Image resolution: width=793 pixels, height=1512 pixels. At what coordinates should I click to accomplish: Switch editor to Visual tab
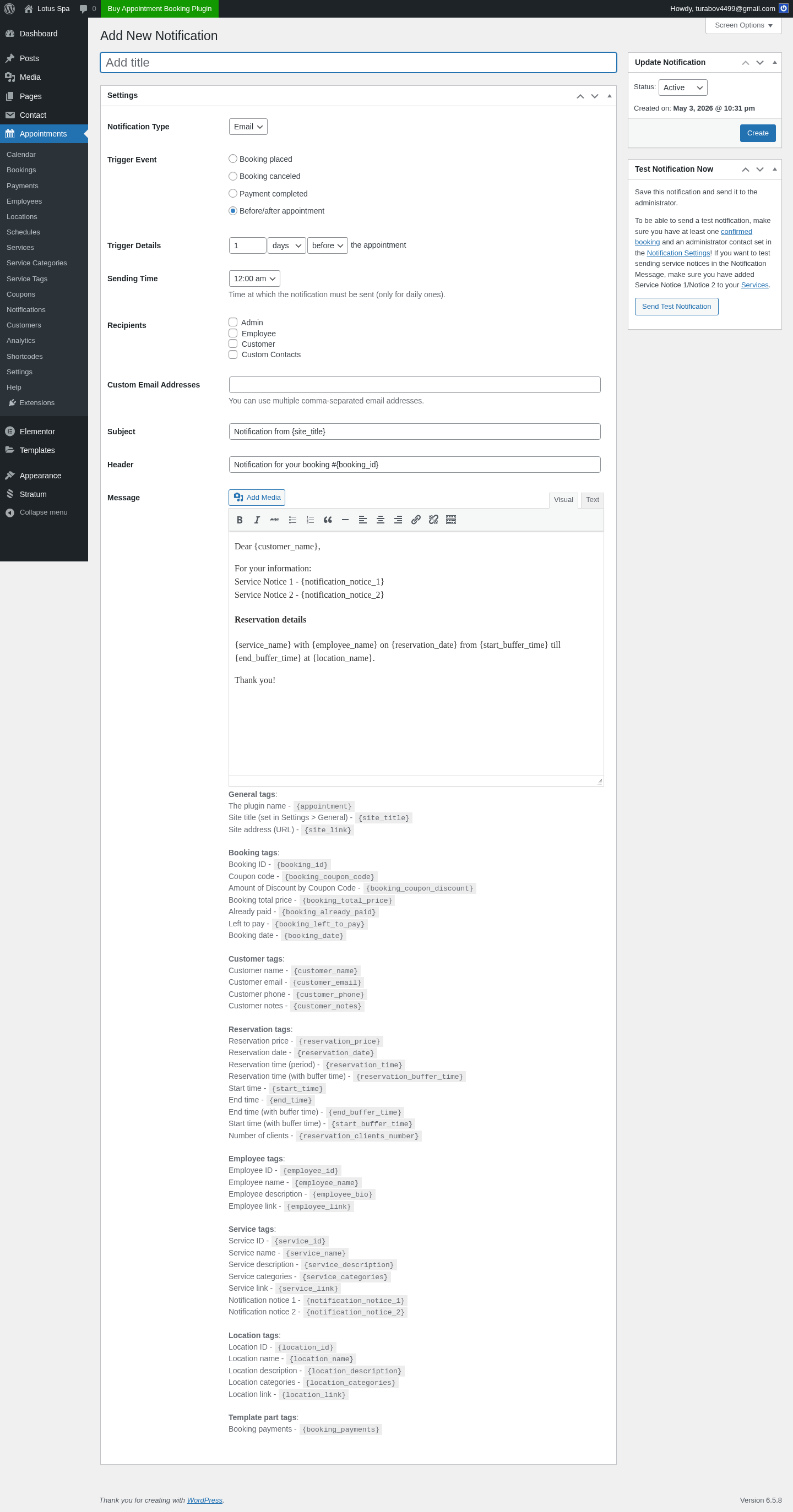(x=563, y=500)
